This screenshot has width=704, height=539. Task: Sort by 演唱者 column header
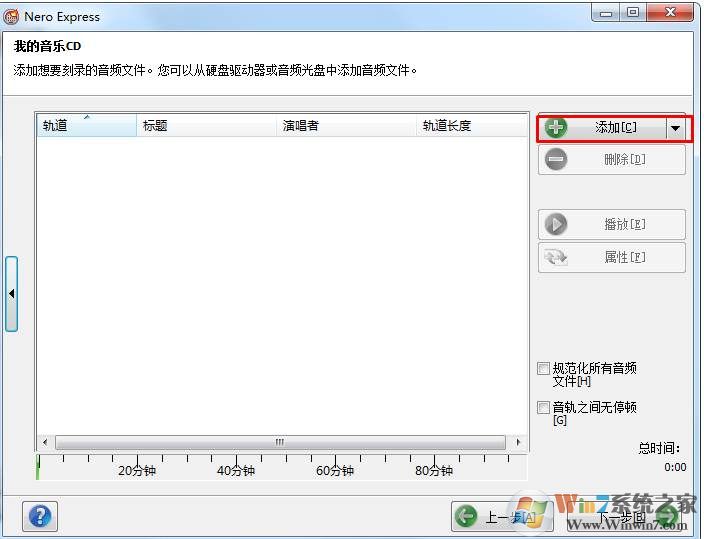pos(346,125)
